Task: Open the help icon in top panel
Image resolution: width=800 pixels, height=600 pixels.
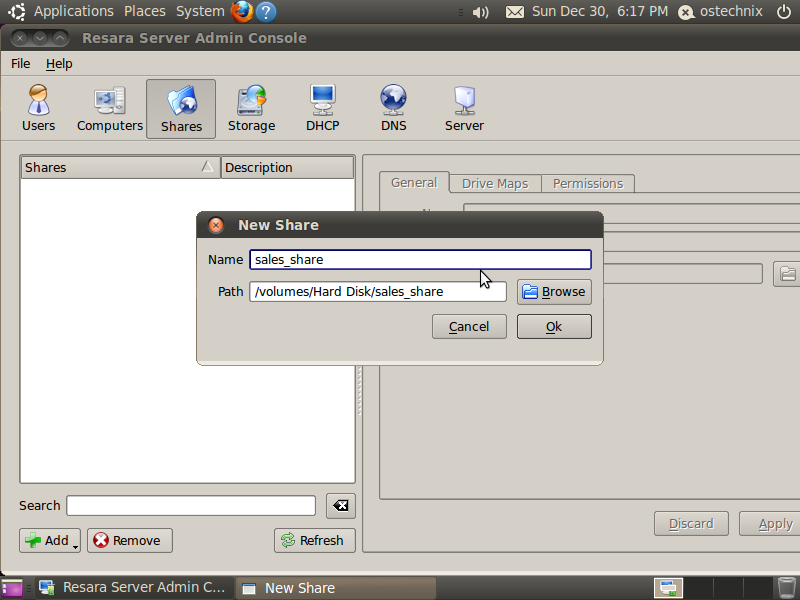Action: (266, 11)
